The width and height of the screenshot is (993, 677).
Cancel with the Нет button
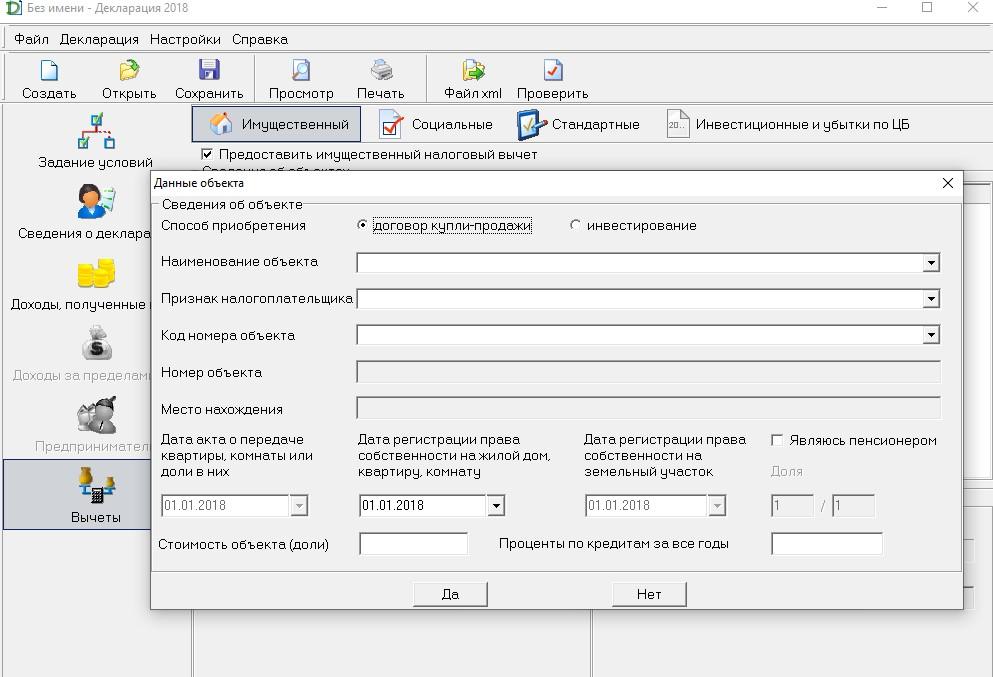(x=649, y=594)
